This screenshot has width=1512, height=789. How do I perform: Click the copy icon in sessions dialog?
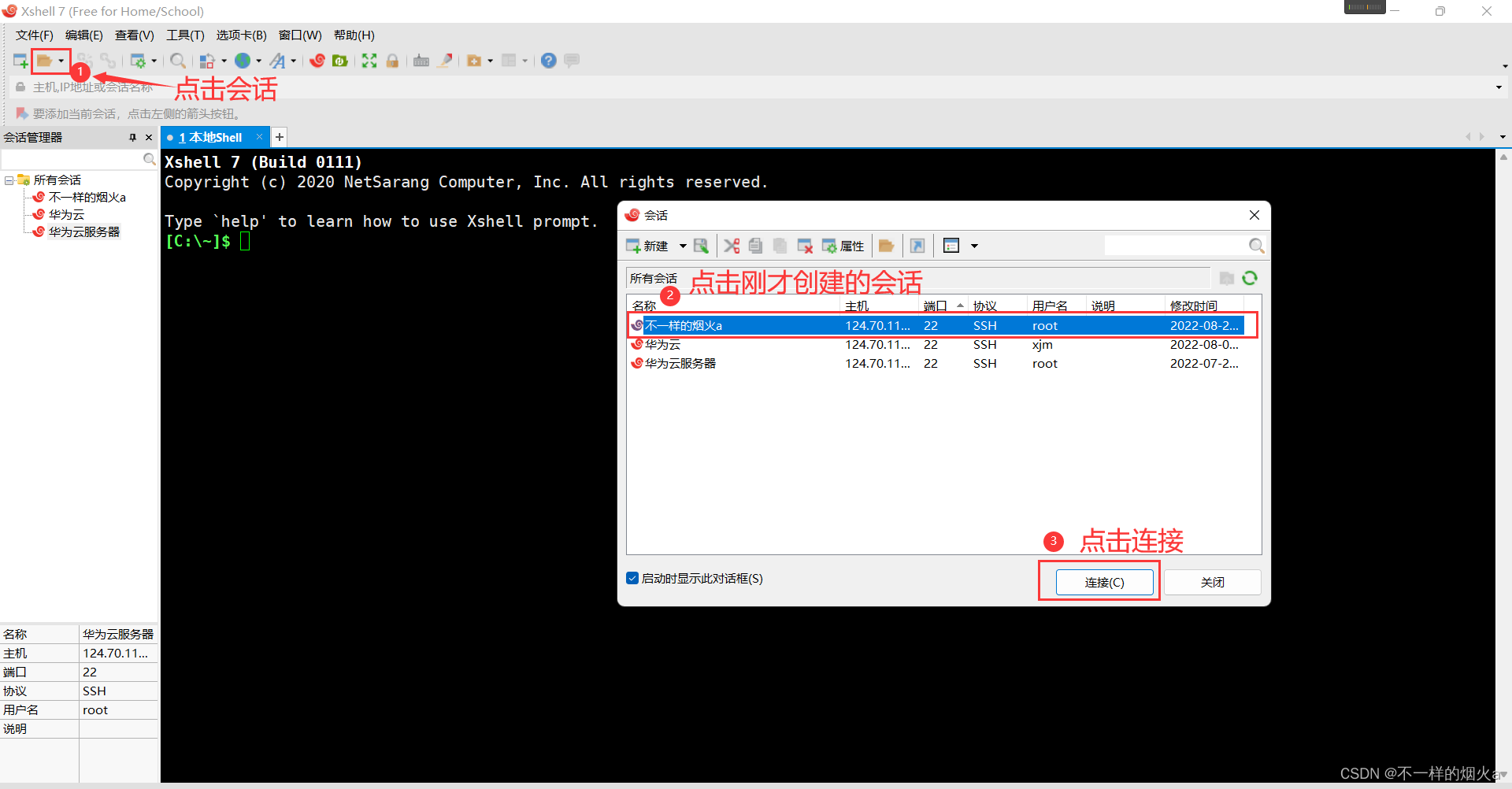pyautogui.click(x=755, y=246)
